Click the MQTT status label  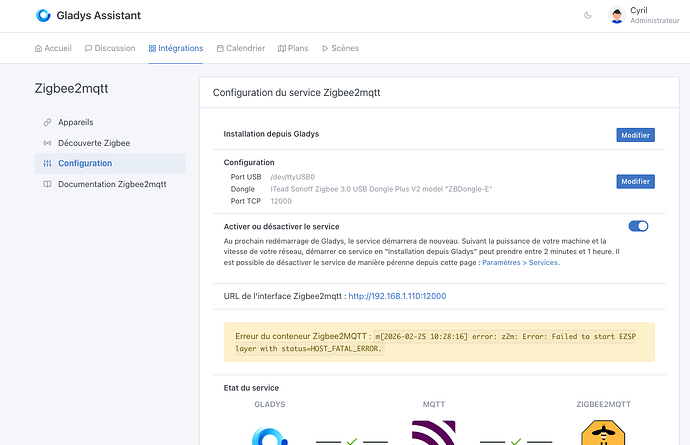coord(433,404)
